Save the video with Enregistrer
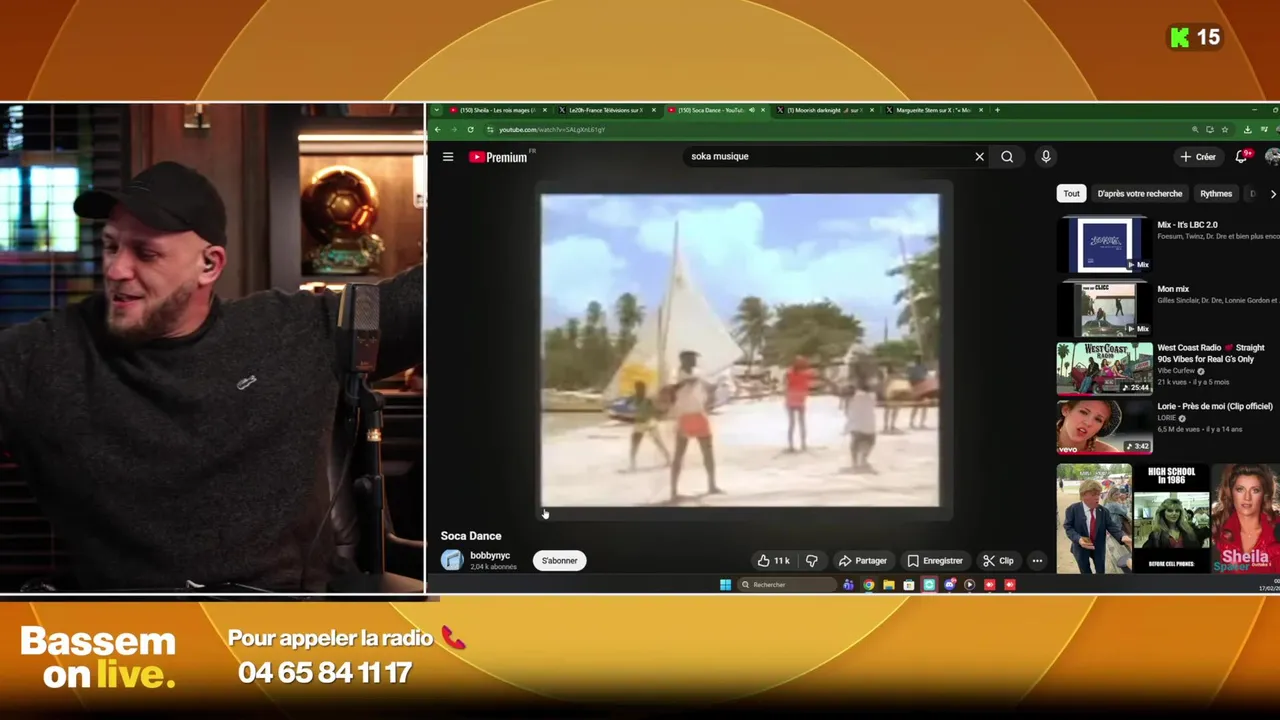 pyautogui.click(x=935, y=561)
